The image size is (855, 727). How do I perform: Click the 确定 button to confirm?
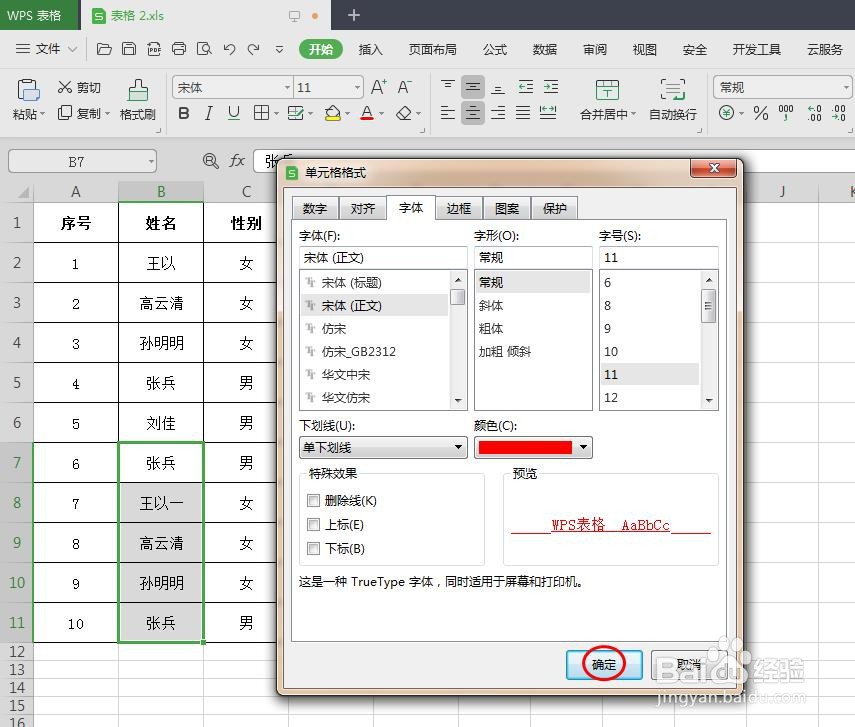point(603,663)
